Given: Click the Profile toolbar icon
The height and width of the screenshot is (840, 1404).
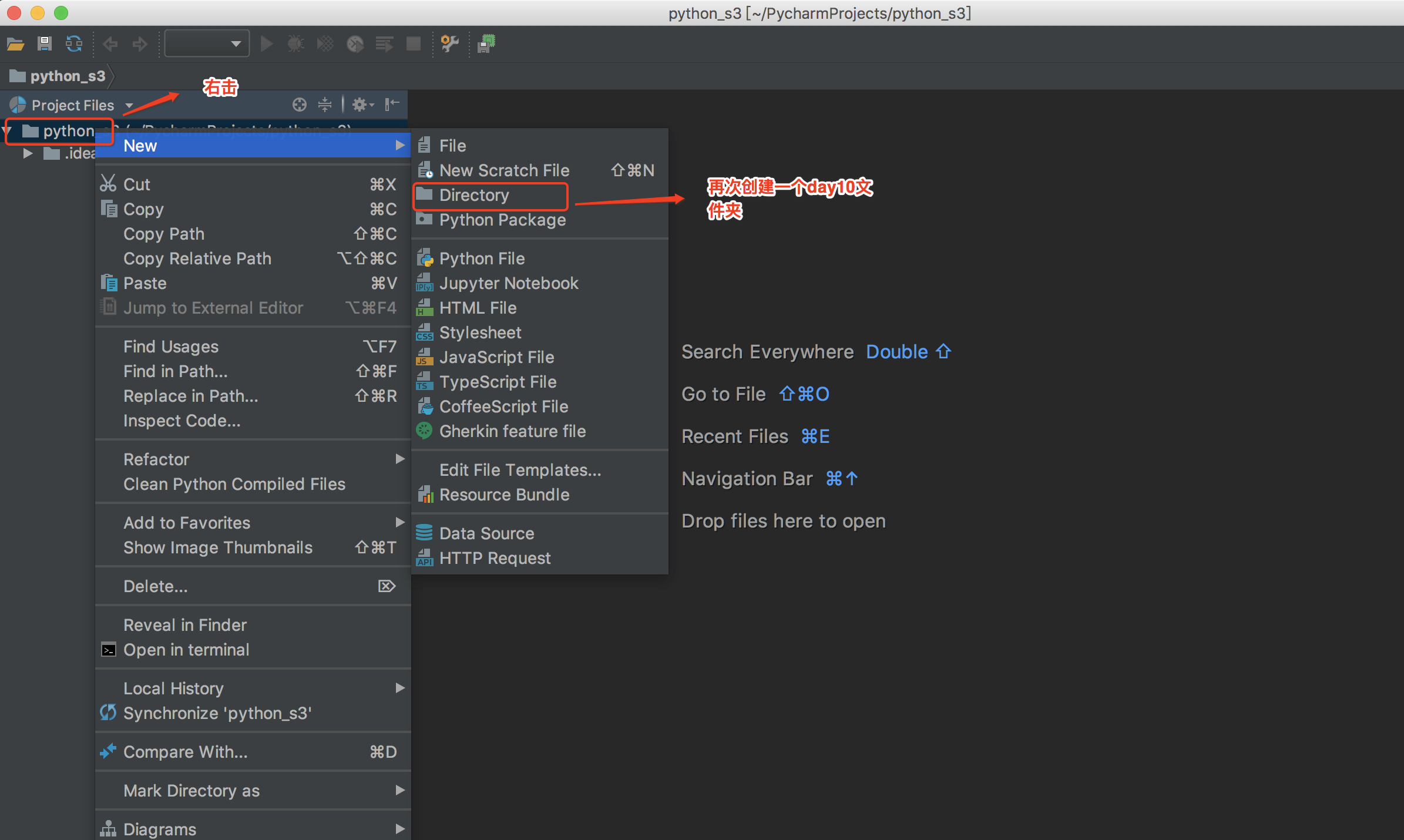Looking at the screenshot, I should tap(355, 44).
